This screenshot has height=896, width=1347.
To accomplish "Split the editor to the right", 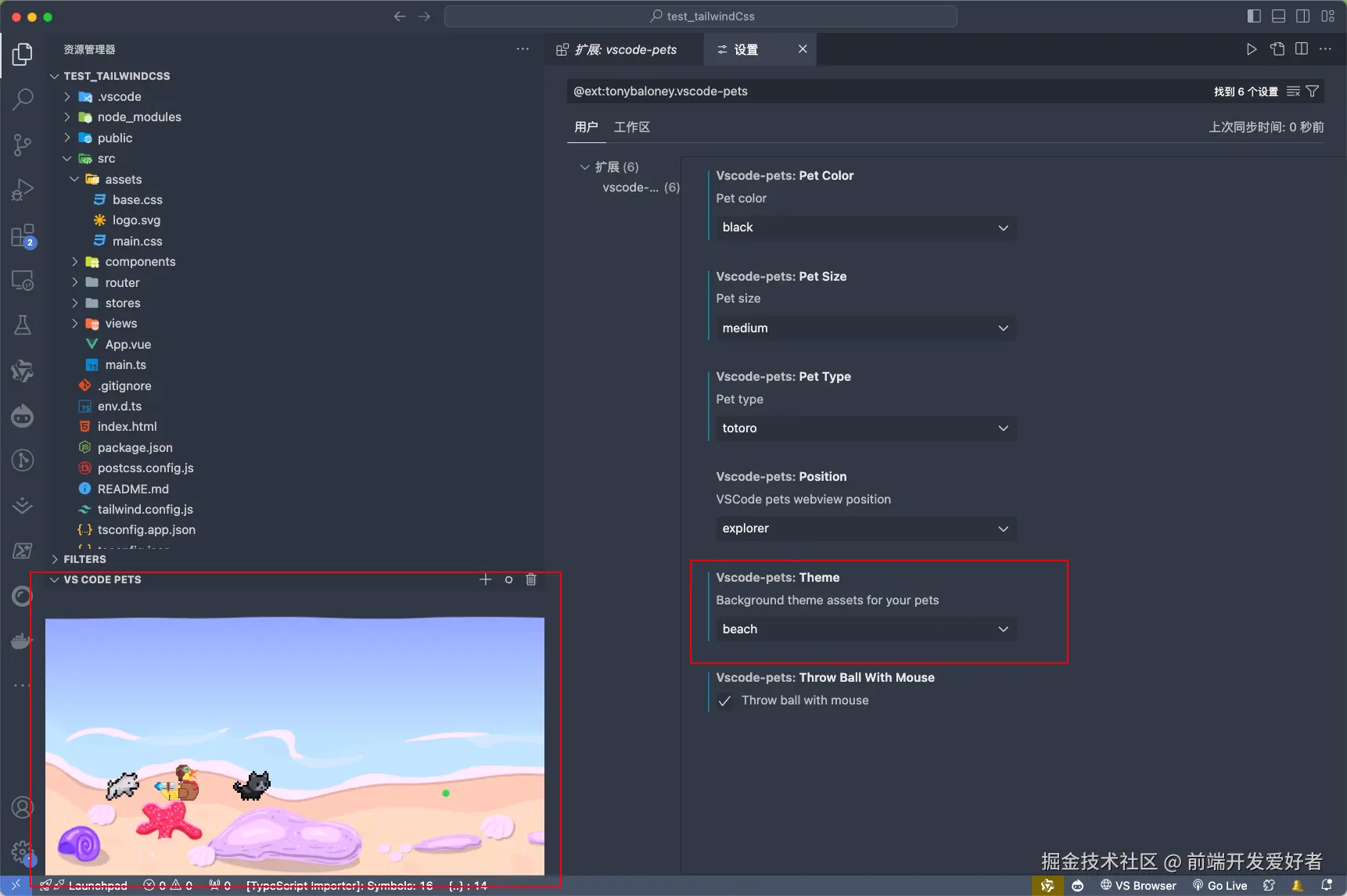I will point(1302,49).
